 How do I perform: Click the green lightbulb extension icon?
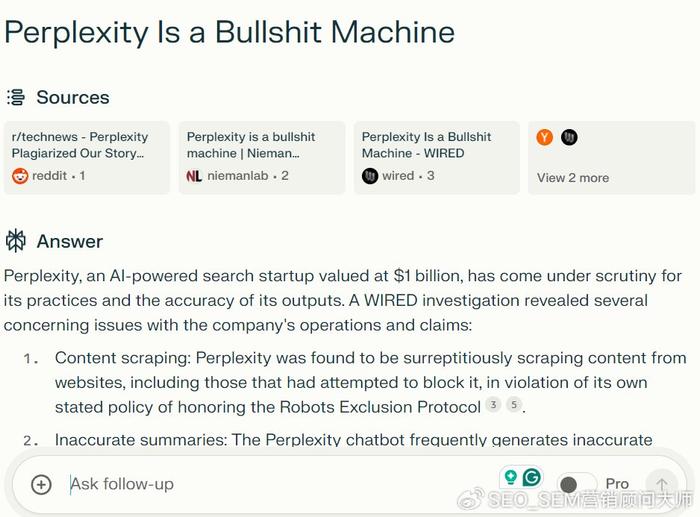[511, 477]
